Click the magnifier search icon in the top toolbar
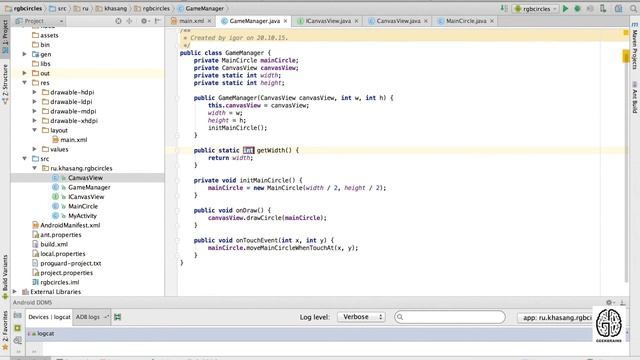 click(633, 9)
